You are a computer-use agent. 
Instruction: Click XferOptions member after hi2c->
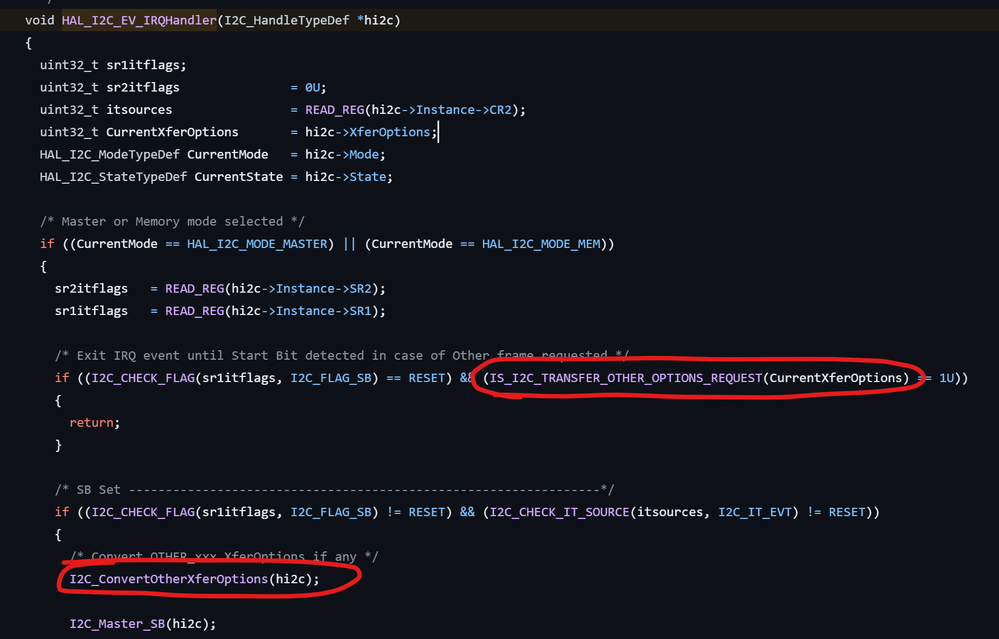[389, 132]
